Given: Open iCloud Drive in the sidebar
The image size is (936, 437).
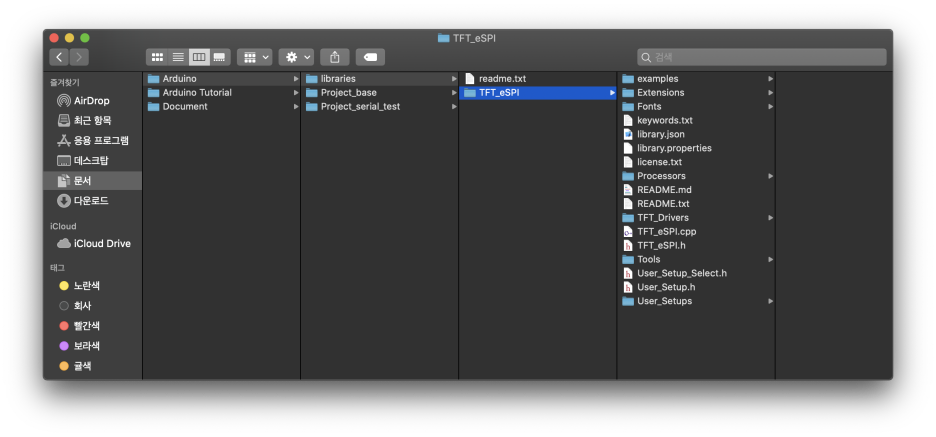Looking at the screenshot, I should point(93,244).
